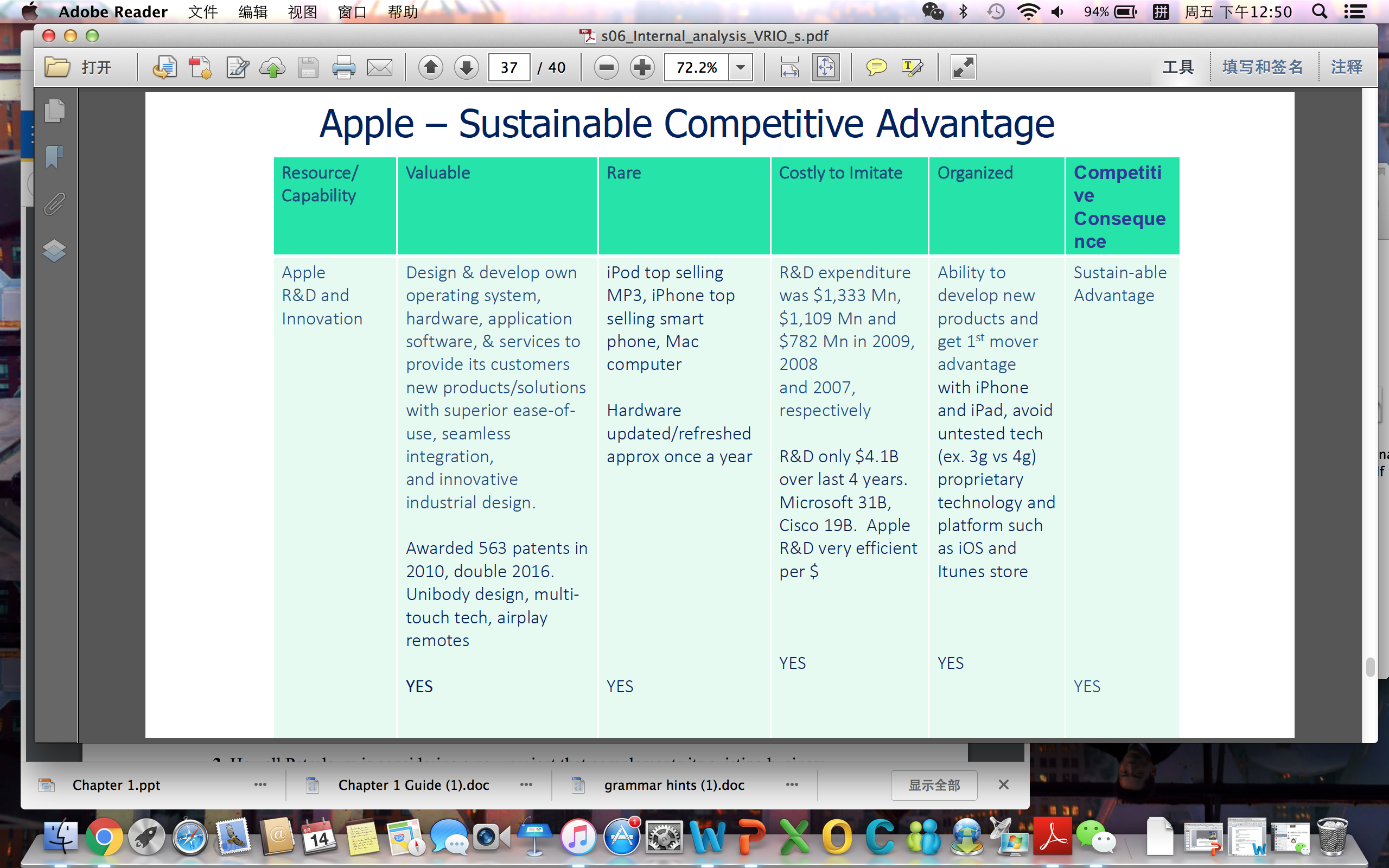Expand options for grammar hints download

coord(792,785)
